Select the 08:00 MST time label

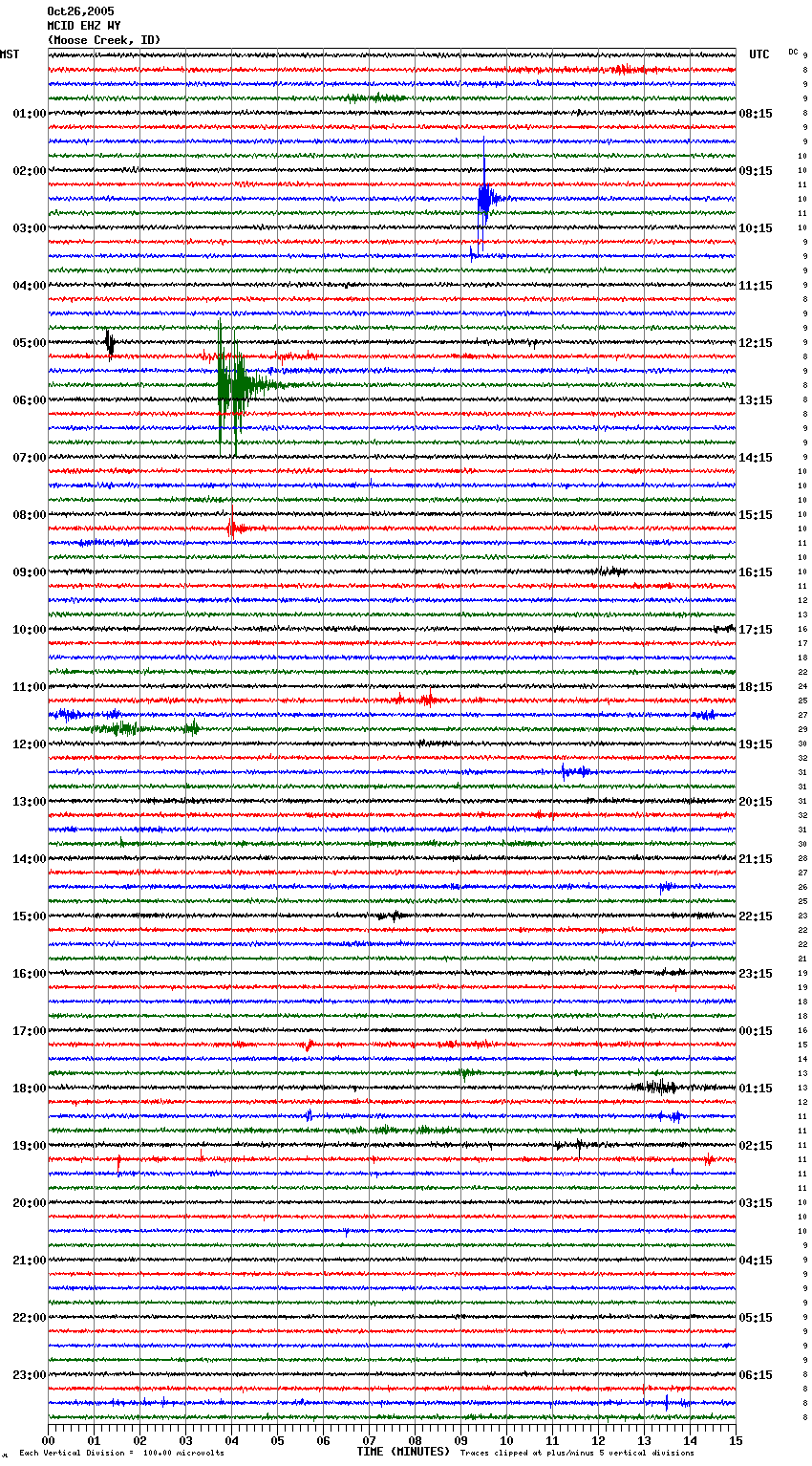29,515
